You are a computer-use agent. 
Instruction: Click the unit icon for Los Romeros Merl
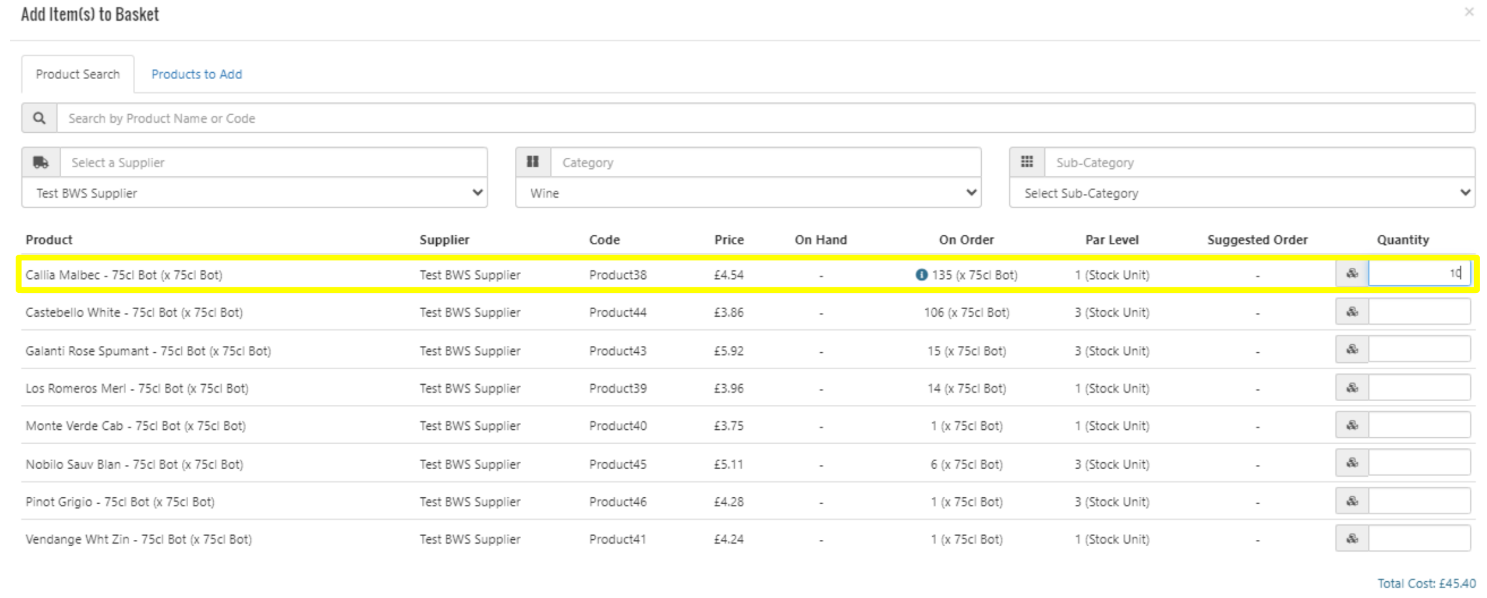click(1351, 388)
